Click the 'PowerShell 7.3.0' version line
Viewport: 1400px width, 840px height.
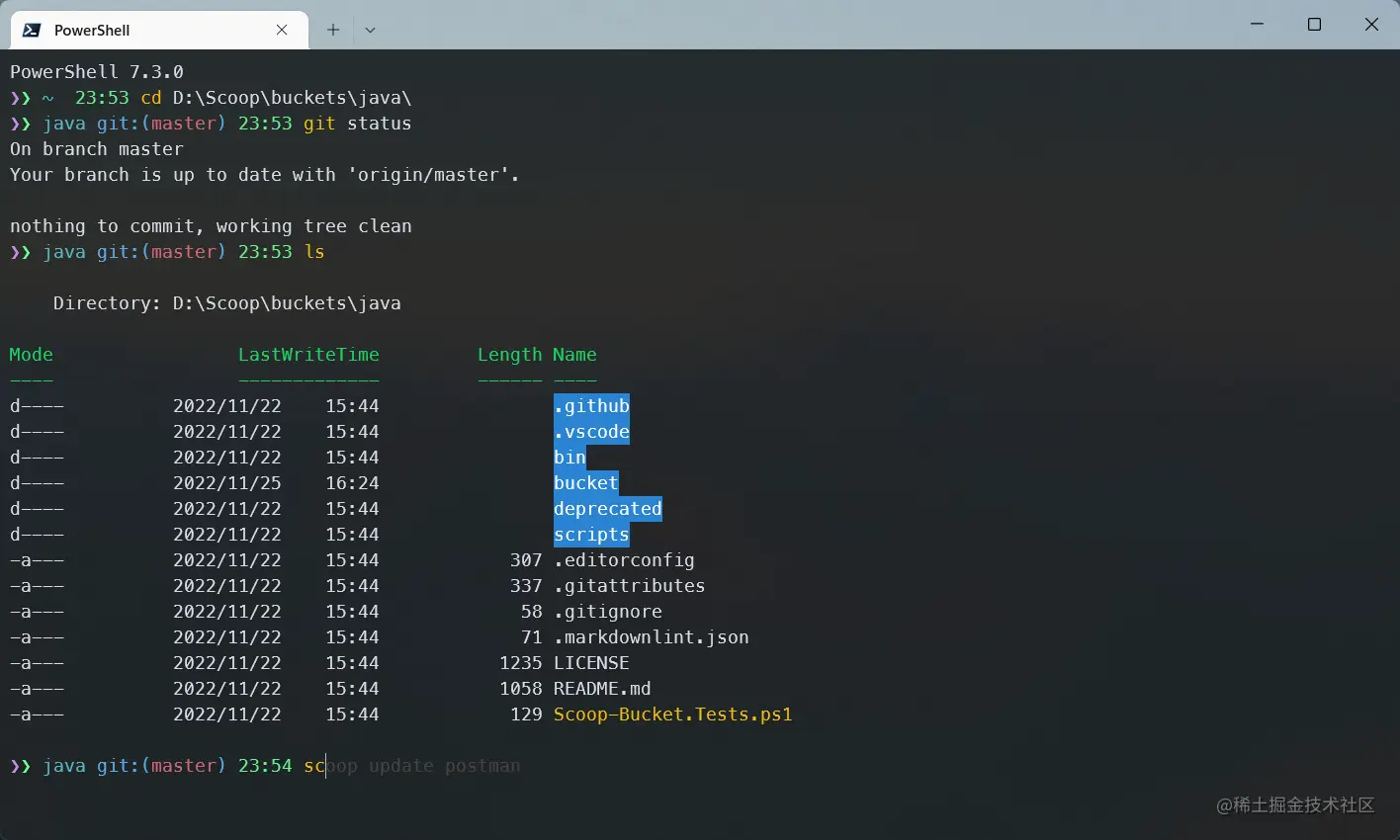coord(97,72)
